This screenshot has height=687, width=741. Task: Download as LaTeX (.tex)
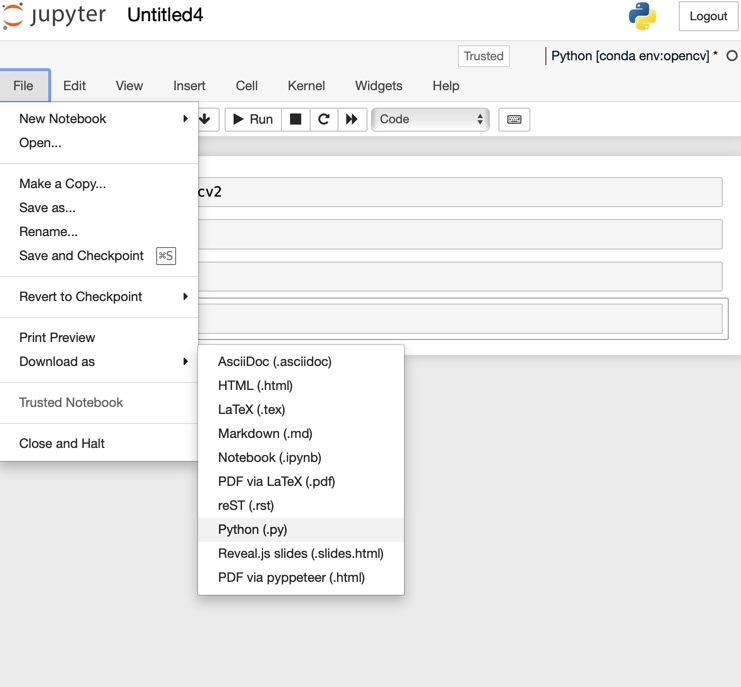coord(301,410)
